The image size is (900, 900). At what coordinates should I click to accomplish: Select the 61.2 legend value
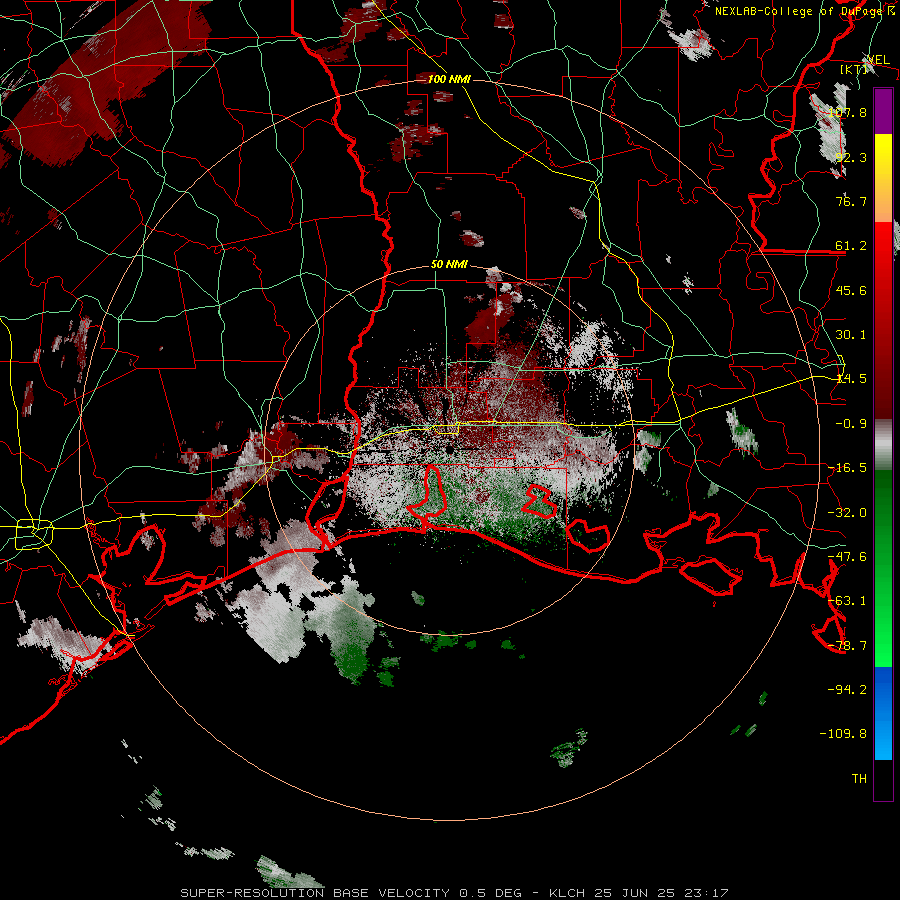click(x=851, y=246)
